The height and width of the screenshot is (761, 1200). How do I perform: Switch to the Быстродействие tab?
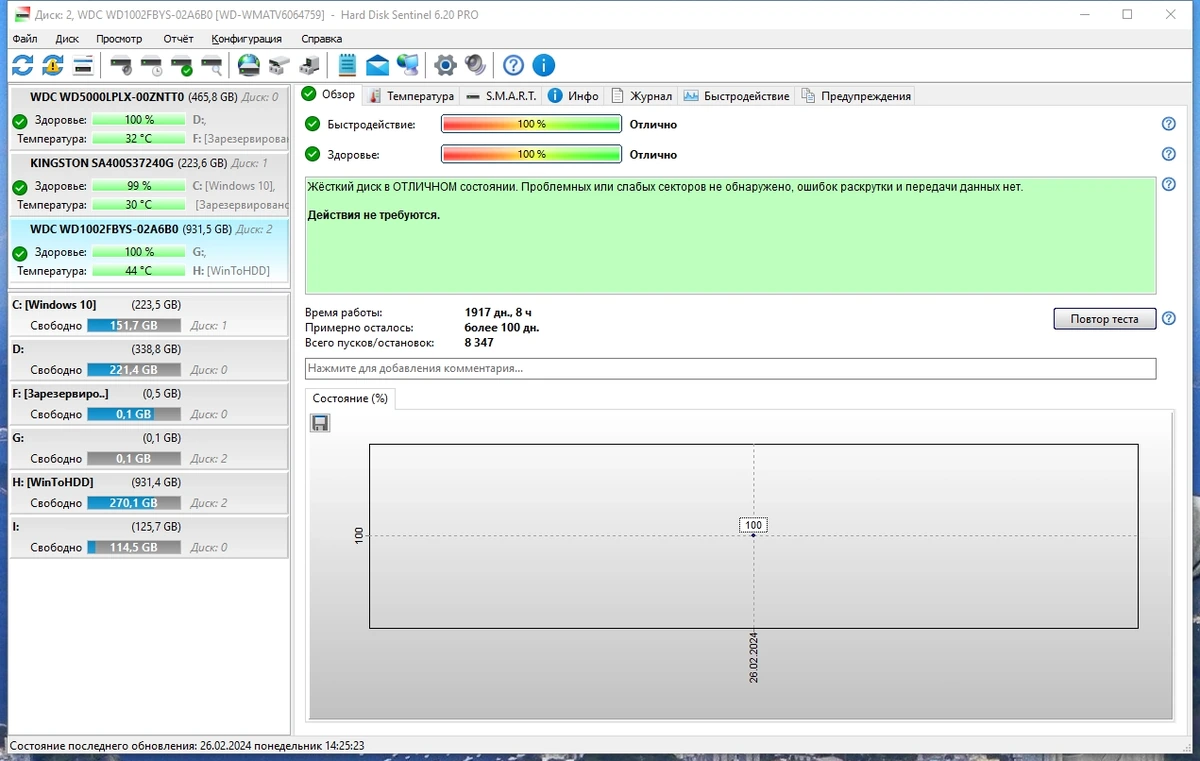coord(736,96)
